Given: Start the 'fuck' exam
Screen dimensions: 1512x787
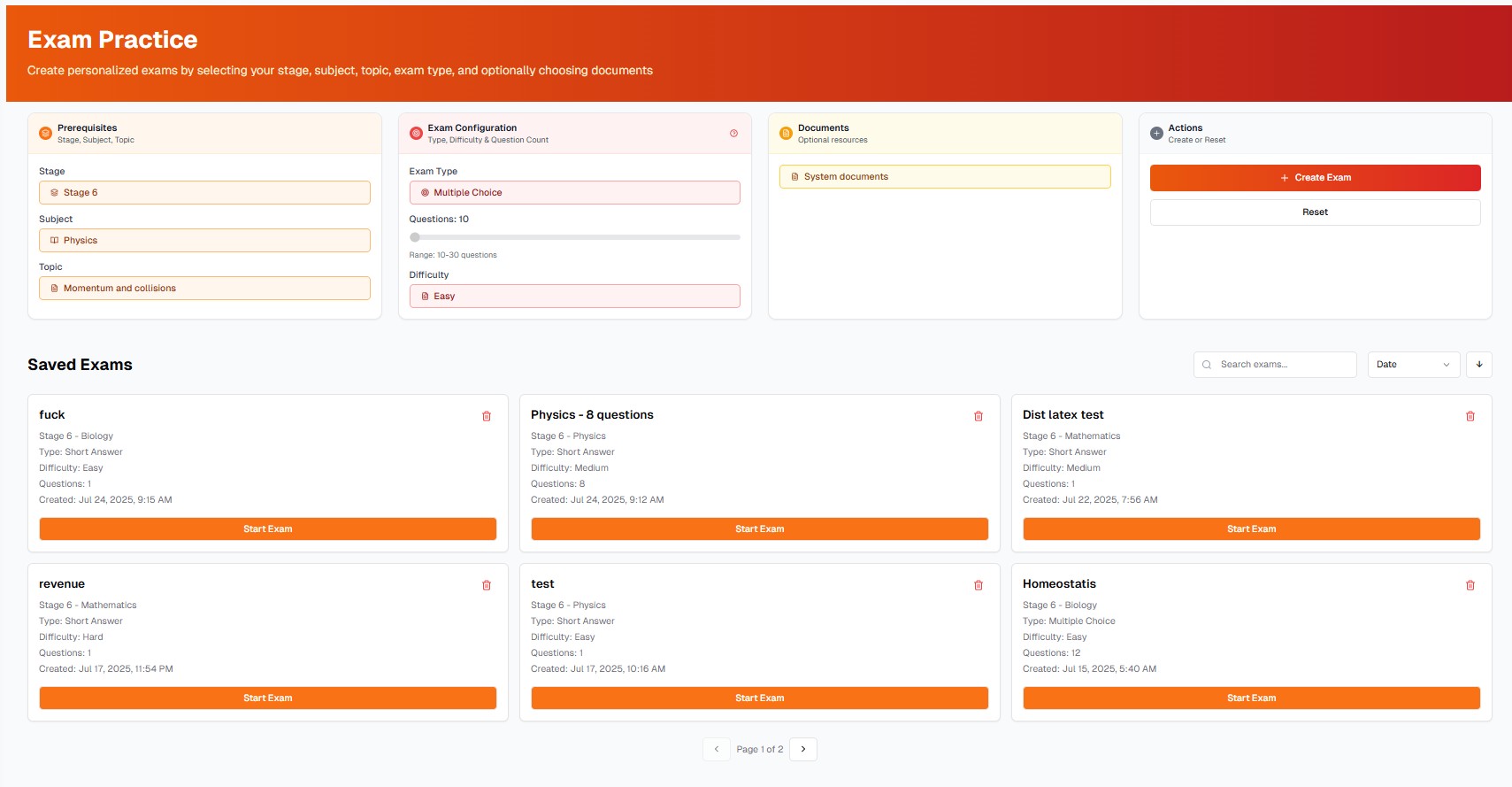Looking at the screenshot, I should [268, 529].
